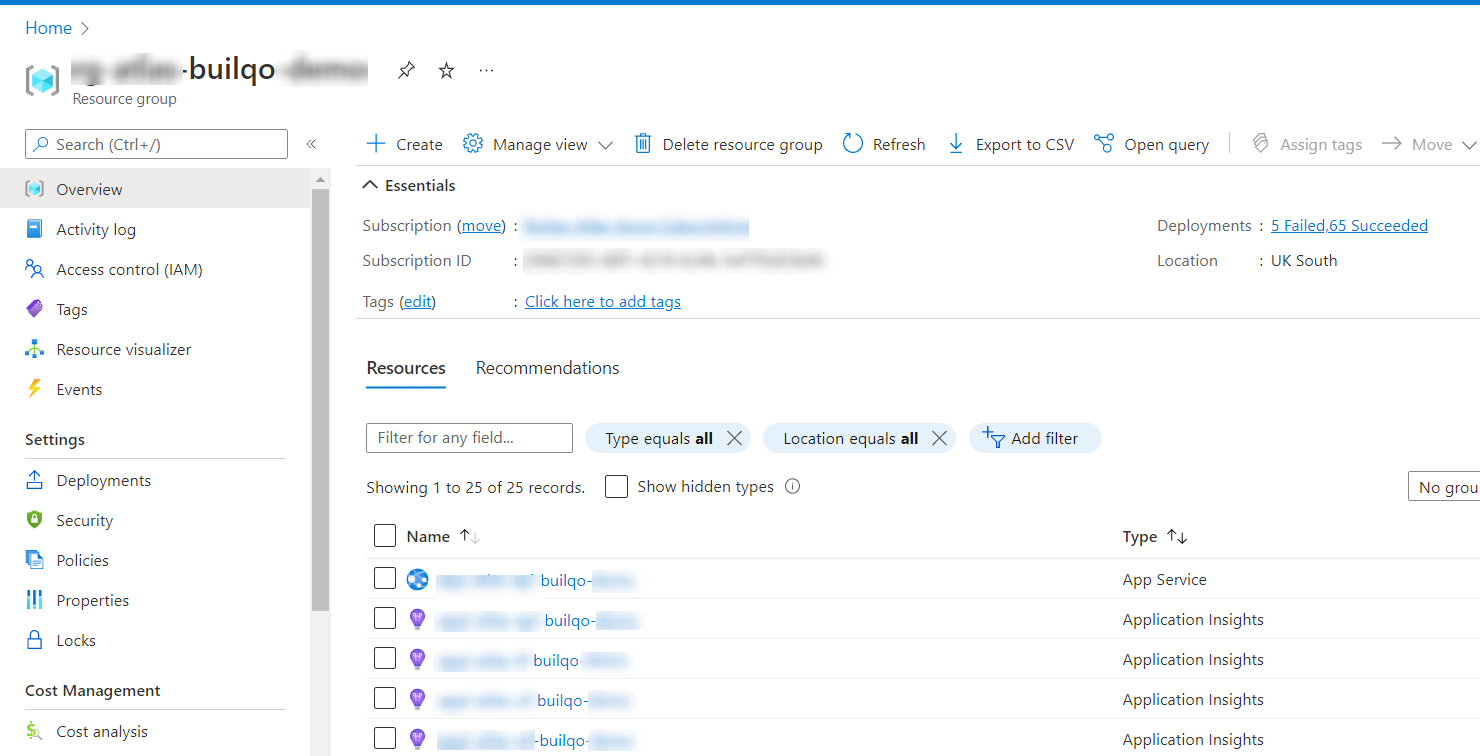Click the Move arrow icon
The height and width of the screenshot is (756, 1480).
[x=1392, y=144]
